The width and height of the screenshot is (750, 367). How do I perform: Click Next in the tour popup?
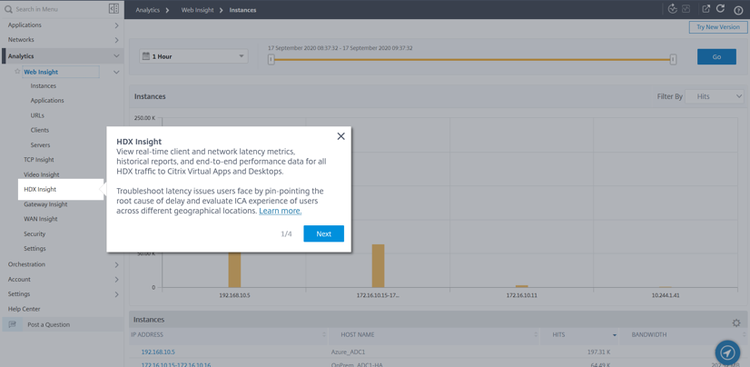point(323,234)
